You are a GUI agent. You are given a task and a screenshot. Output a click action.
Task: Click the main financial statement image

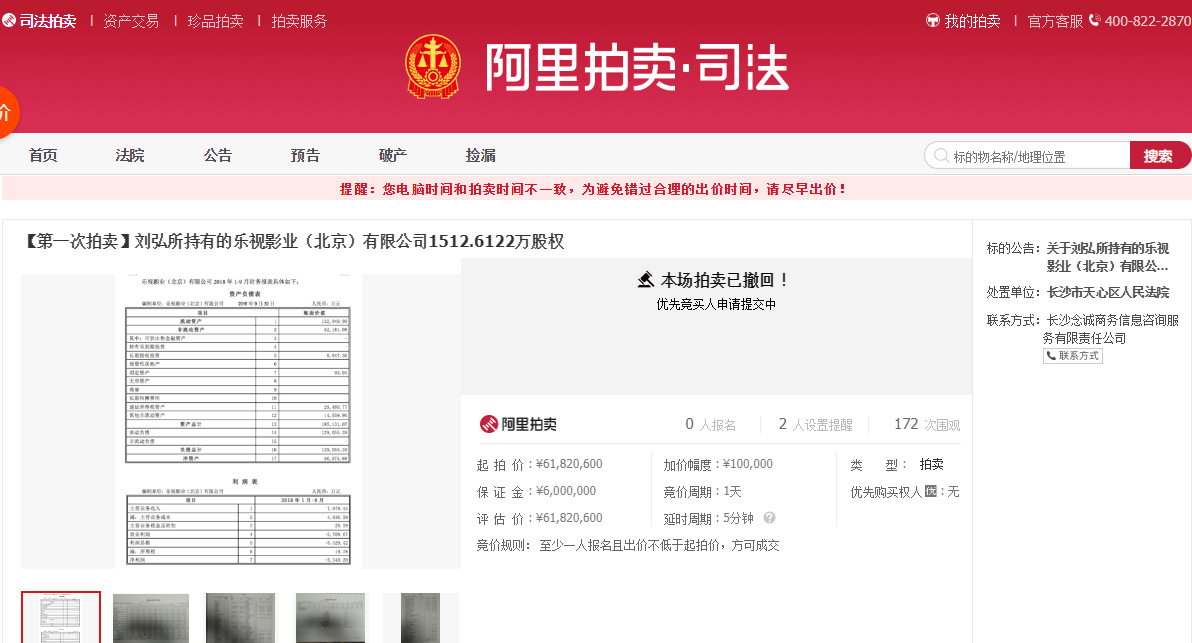point(239,421)
